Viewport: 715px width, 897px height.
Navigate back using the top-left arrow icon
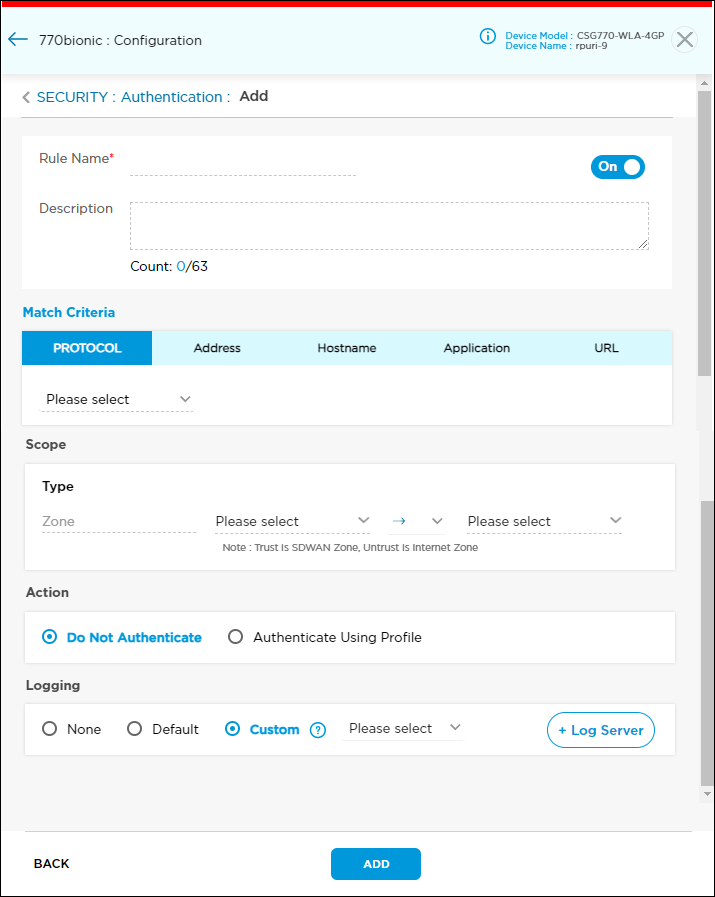[x=19, y=39]
